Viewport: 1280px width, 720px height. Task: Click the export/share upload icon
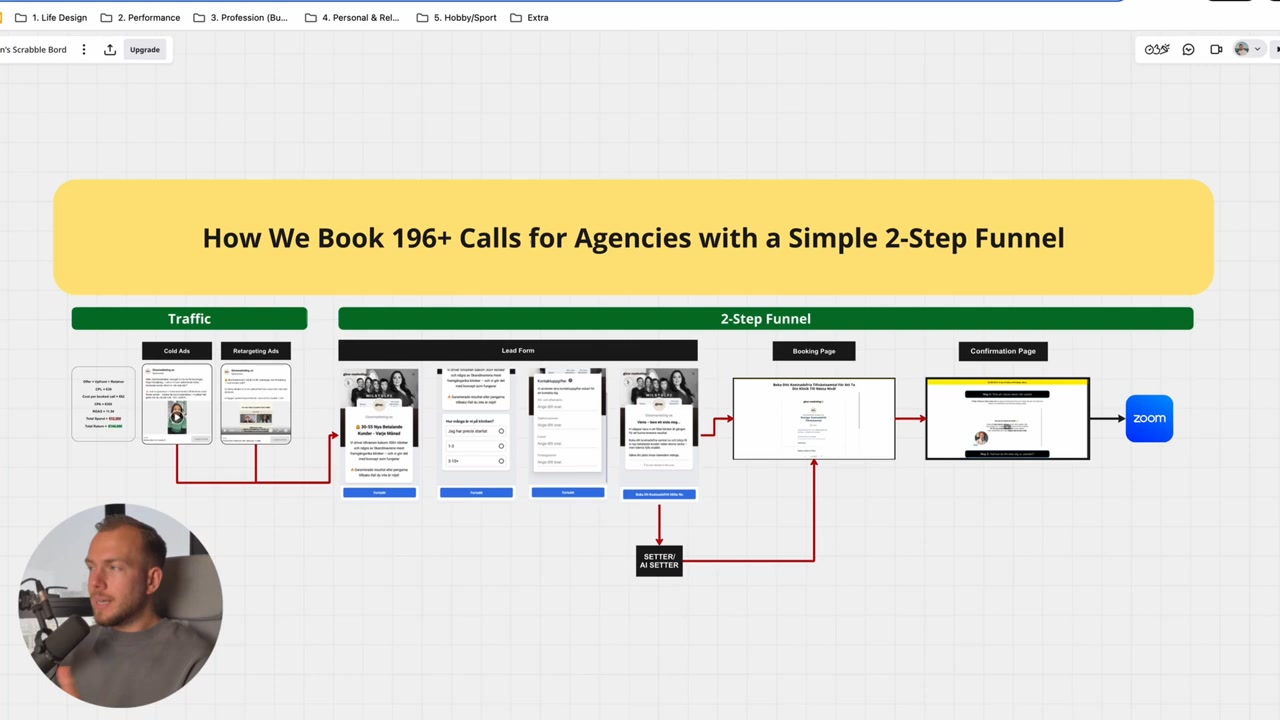click(110, 49)
